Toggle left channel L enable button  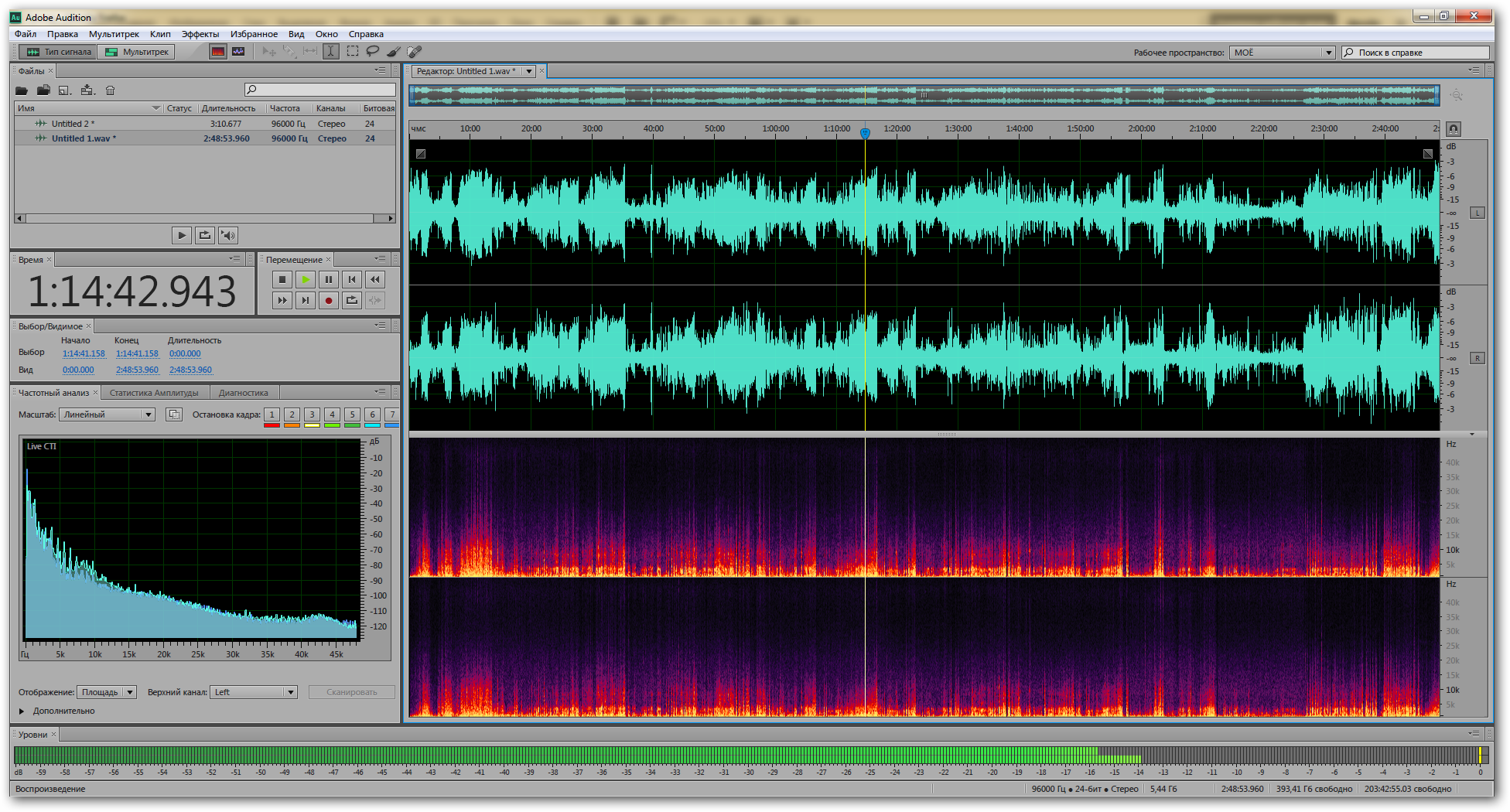coord(1478,213)
